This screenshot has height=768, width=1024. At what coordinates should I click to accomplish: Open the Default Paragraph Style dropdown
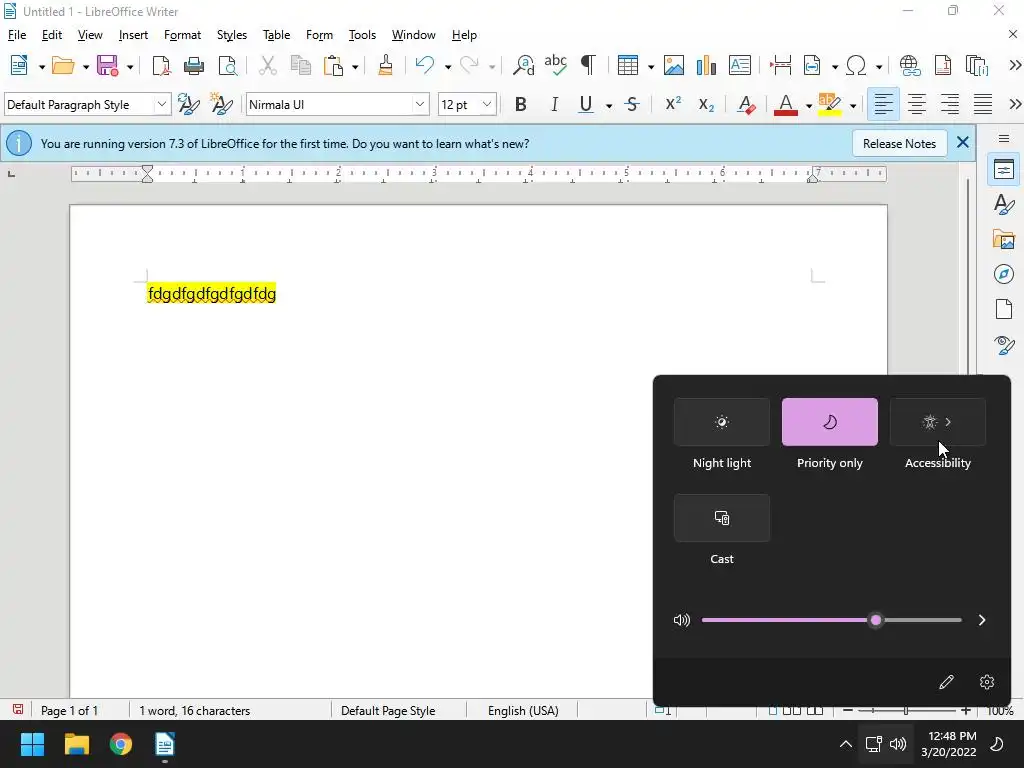[x=161, y=104]
